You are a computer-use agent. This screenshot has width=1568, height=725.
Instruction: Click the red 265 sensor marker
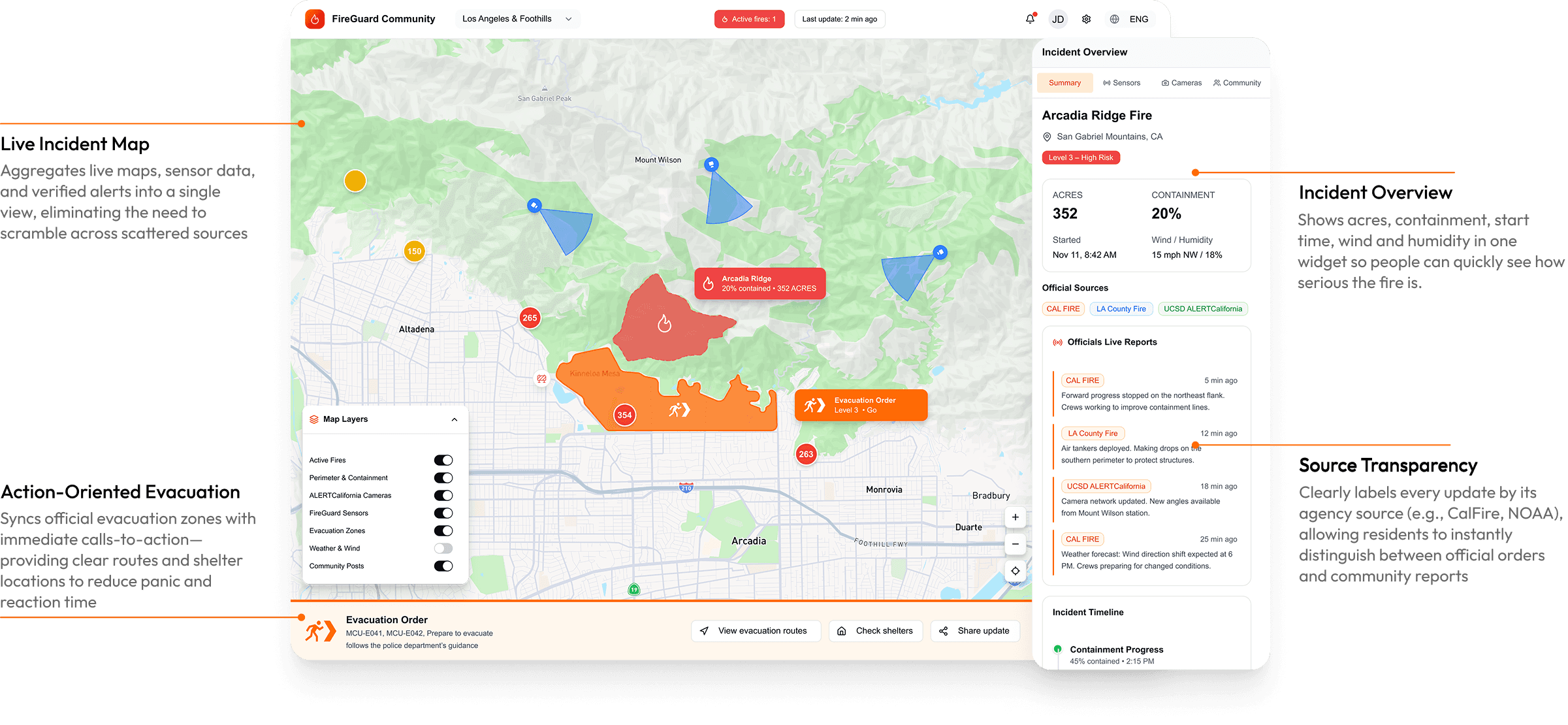[530, 318]
